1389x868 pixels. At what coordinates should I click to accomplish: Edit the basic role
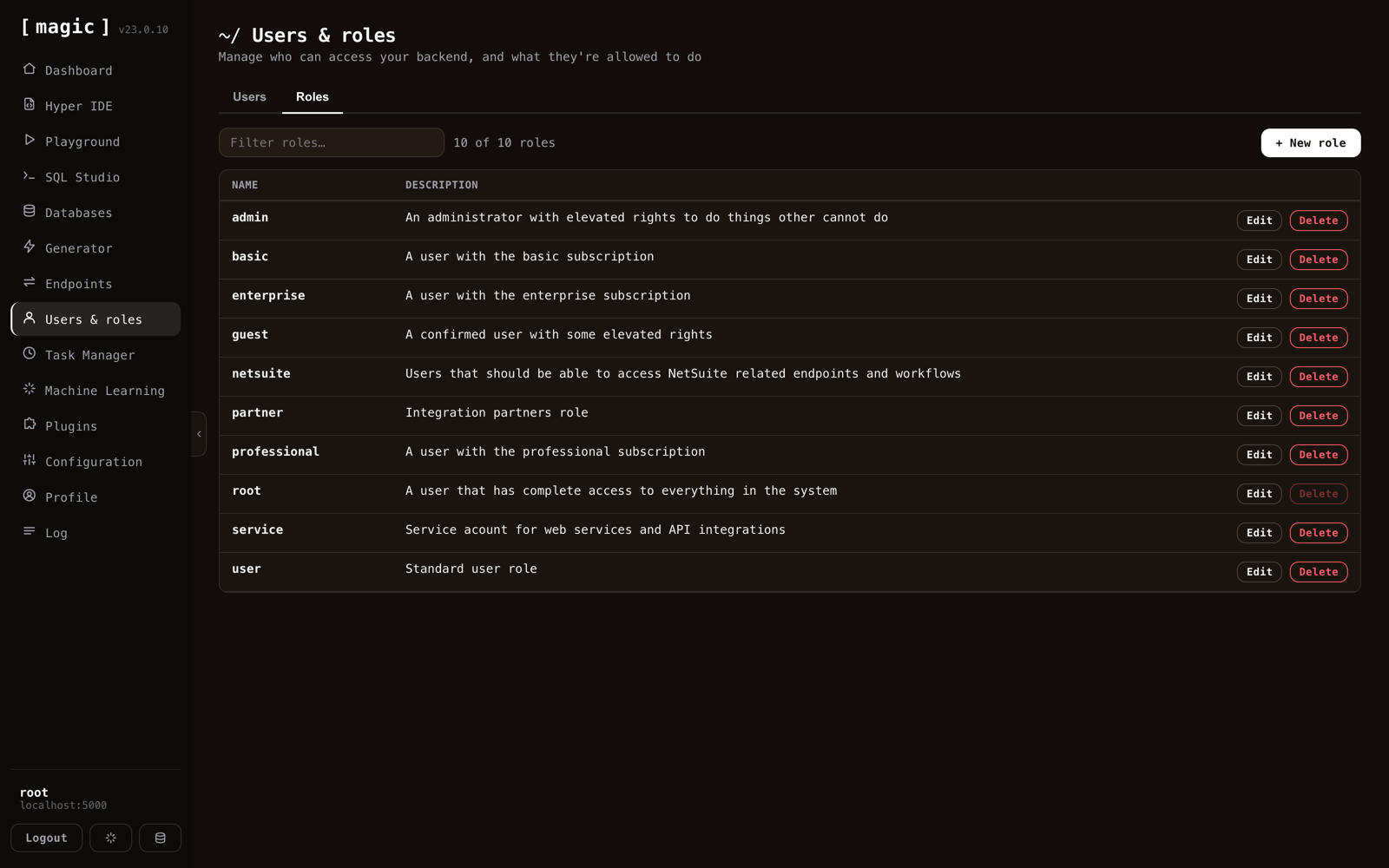tap(1260, 260)
